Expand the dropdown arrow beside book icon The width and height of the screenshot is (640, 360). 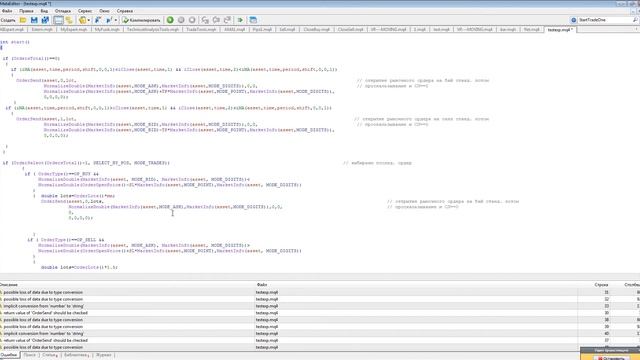coord(89,20)
